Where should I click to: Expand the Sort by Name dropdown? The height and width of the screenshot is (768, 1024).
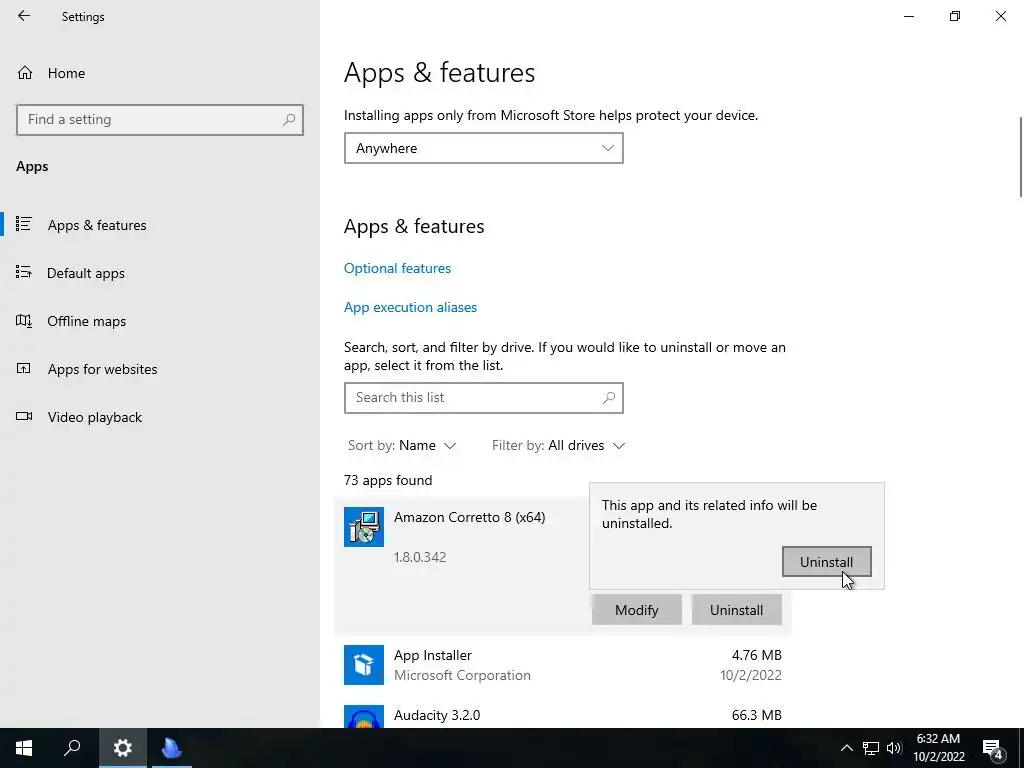click(x=402, y=445)
